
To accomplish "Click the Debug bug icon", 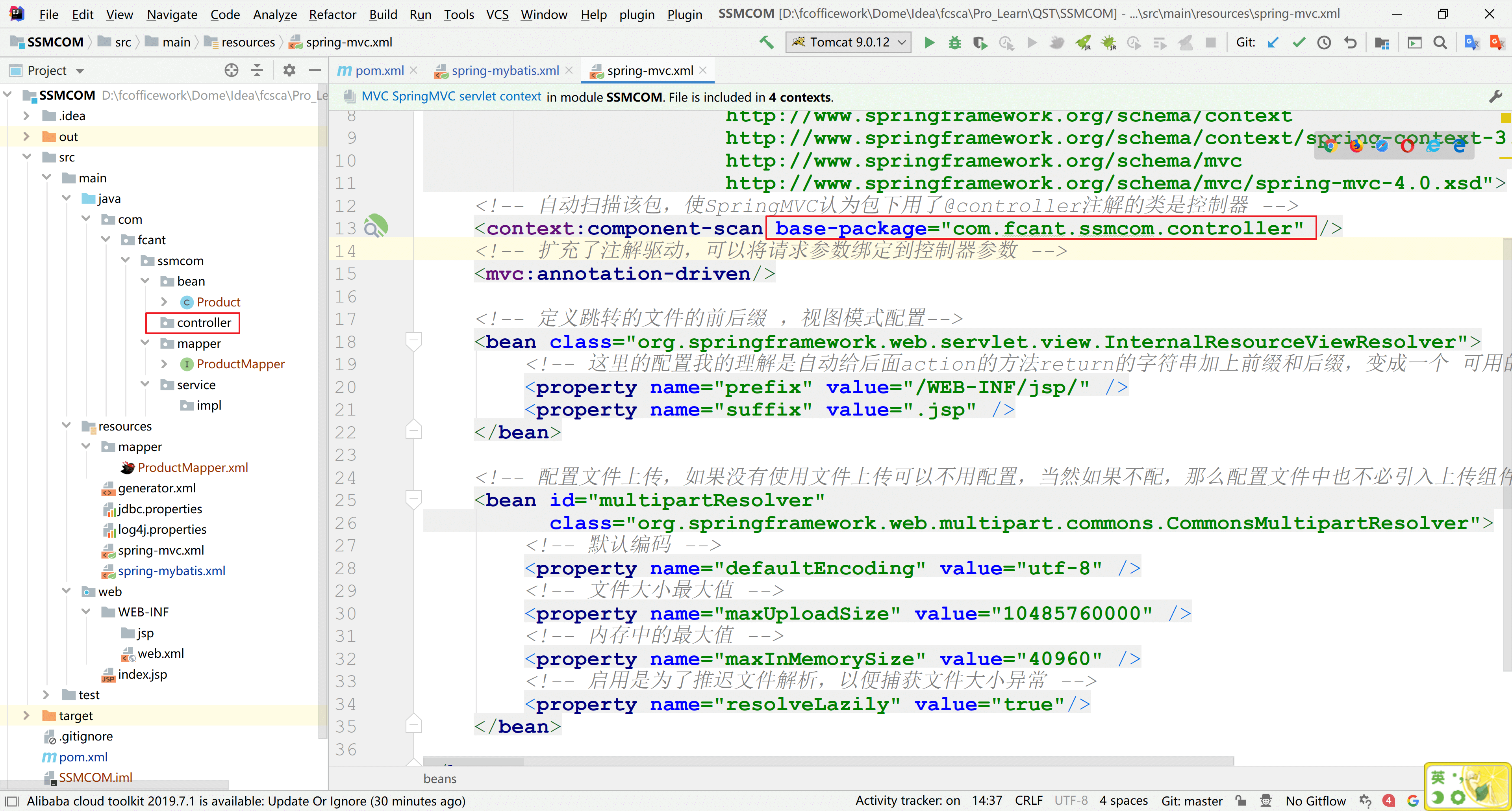I will 954,42.
